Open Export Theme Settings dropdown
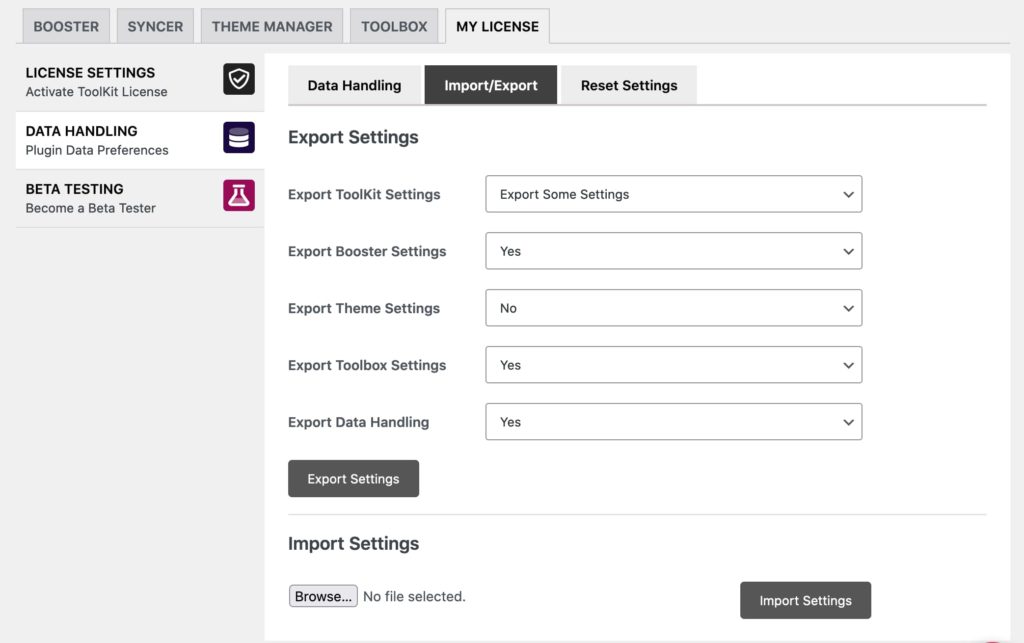 (x=673, y=307)
